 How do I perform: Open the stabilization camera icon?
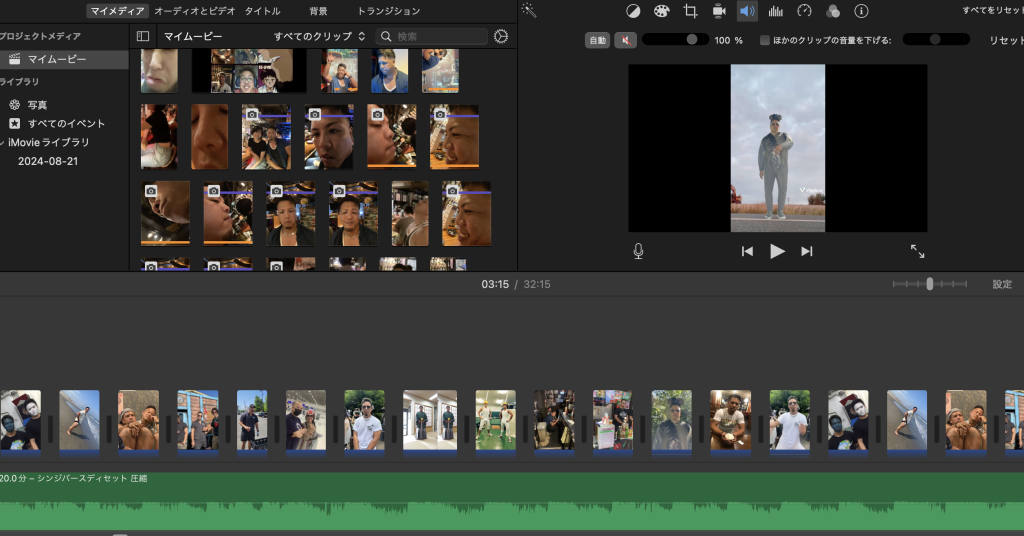click(x=719, y=11)
